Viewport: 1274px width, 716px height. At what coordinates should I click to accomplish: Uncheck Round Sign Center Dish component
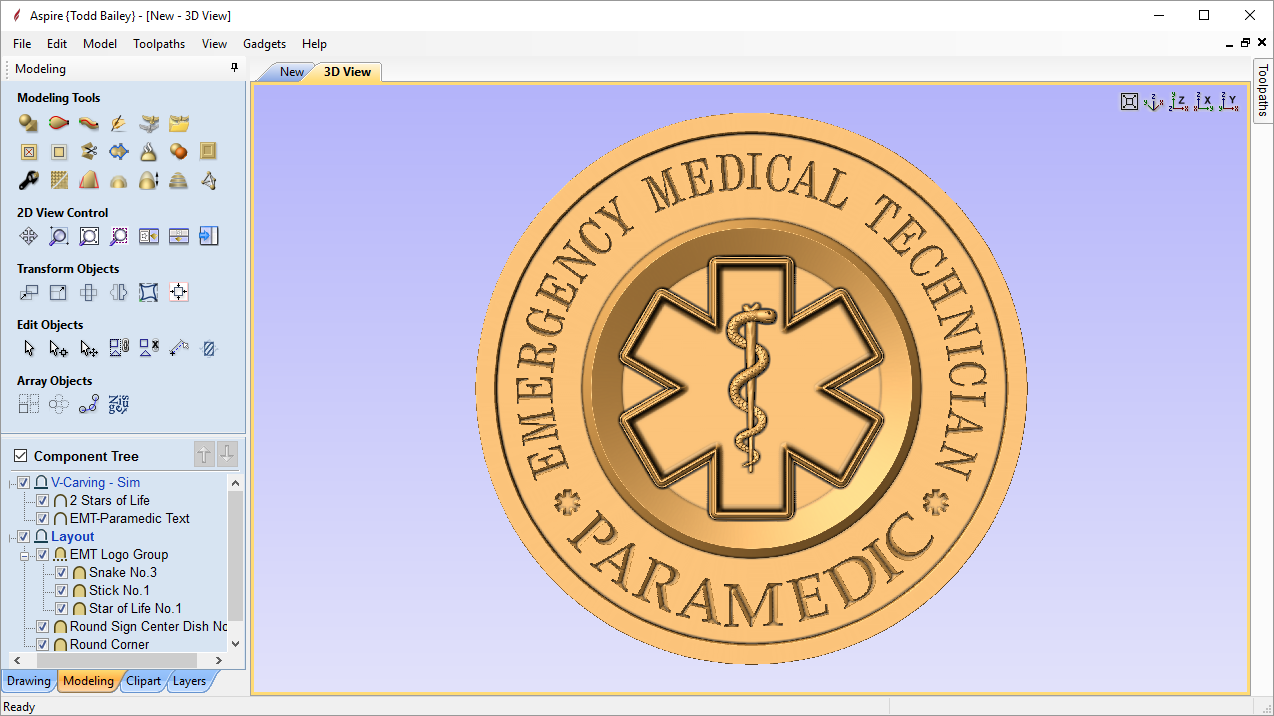click(x=42, y=626)
